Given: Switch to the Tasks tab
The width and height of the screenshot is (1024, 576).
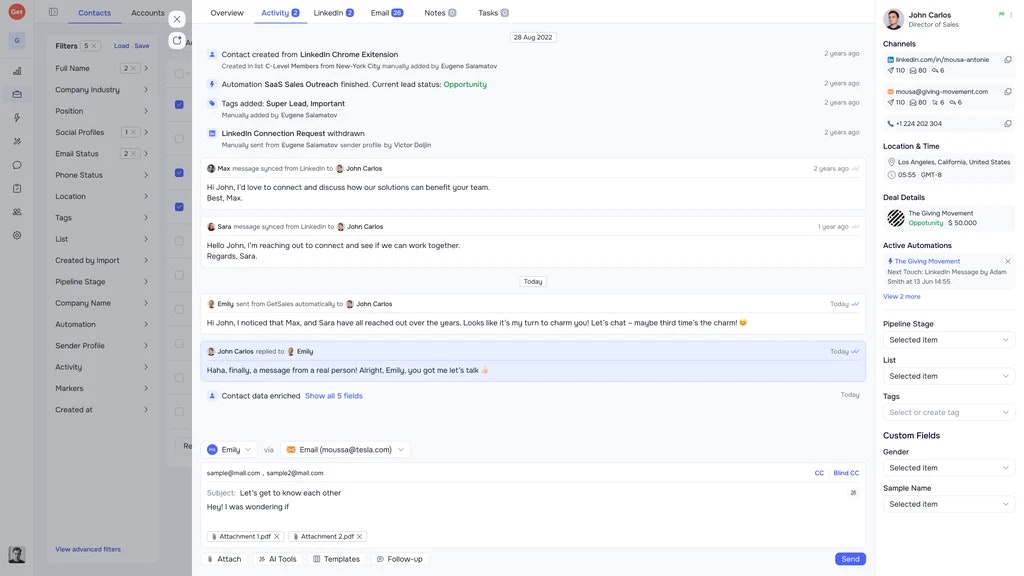Looking at the screenshot, I should [493, 12].
